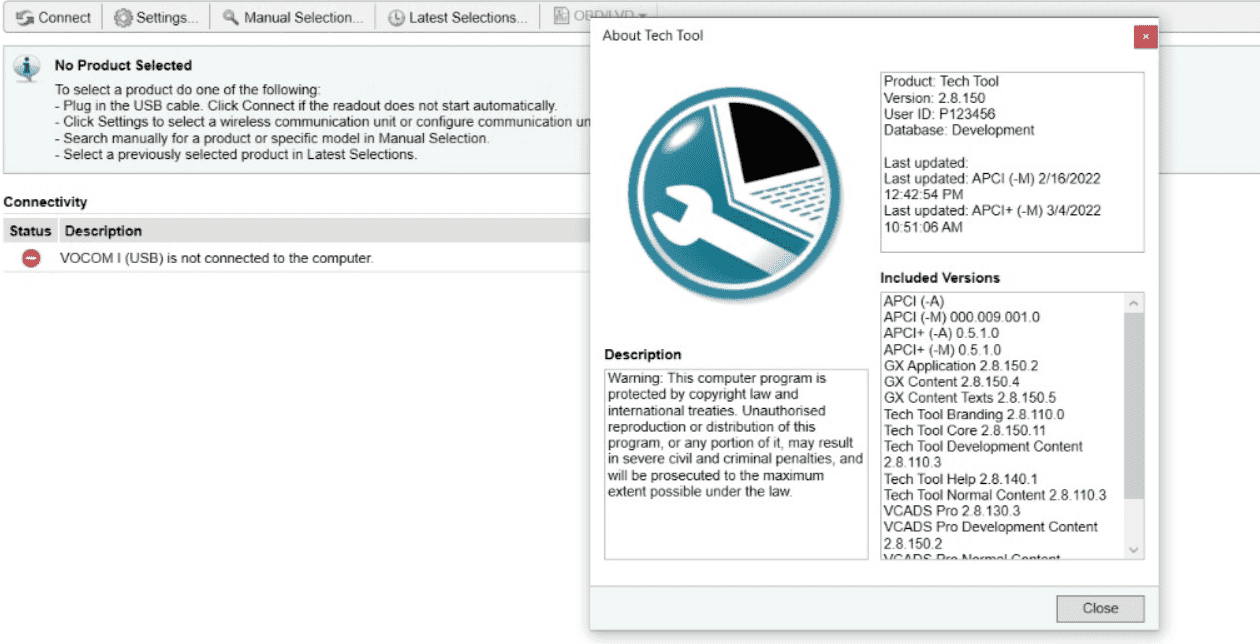The image size is (1260, 644).
Task: Select 'APCI+ (-A) 0.5.1.0' in versions list
Action: click(942, 333)
